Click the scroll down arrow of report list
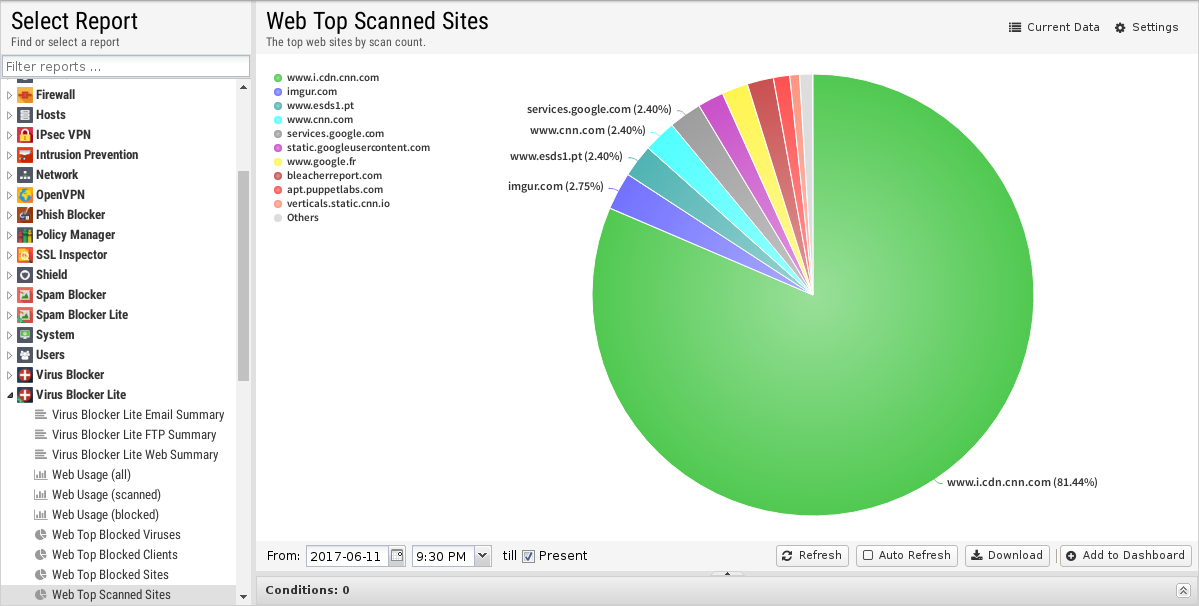 243,597
